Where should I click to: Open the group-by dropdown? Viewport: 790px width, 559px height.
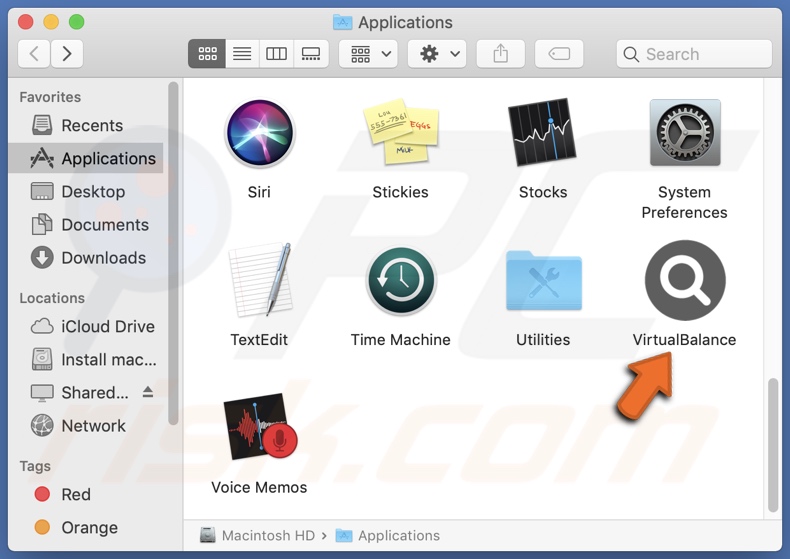click(x=368, y=53)
